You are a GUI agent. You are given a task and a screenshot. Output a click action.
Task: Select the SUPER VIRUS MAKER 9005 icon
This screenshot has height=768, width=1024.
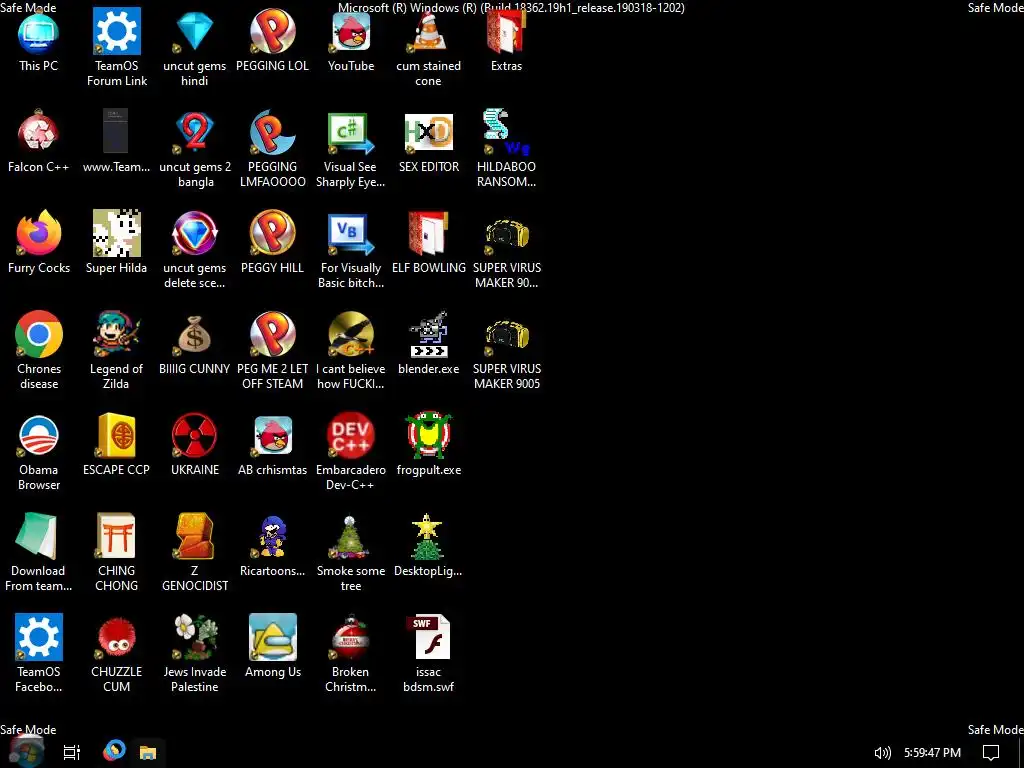506,335
